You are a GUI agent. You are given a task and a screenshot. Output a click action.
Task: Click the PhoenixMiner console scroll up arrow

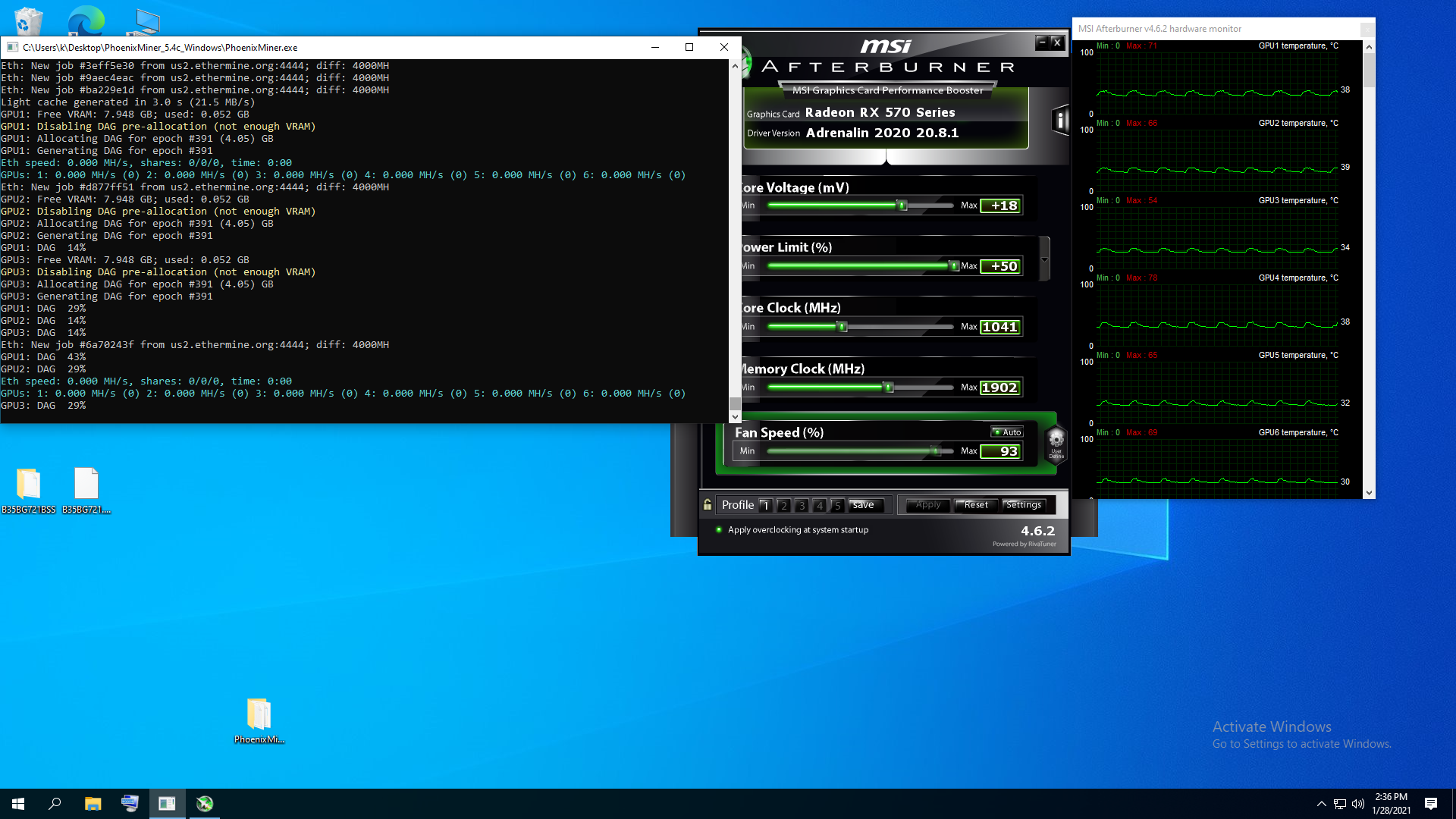(x=735, y=66)
